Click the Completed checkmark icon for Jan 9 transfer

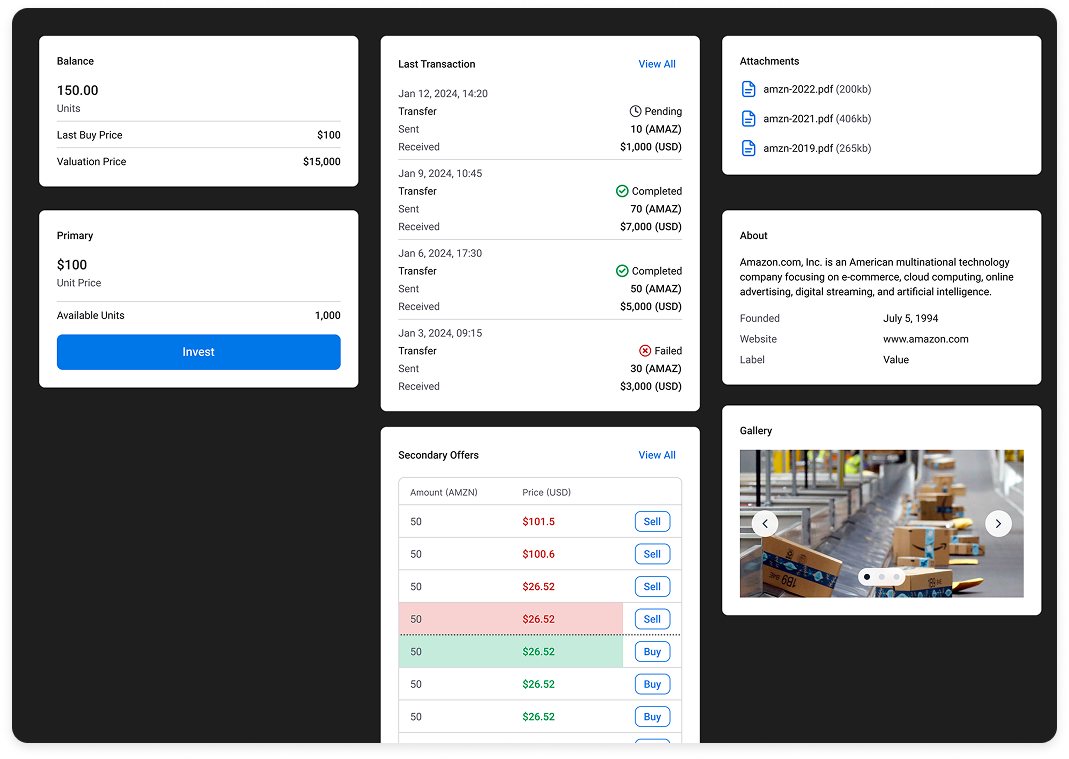622,191
